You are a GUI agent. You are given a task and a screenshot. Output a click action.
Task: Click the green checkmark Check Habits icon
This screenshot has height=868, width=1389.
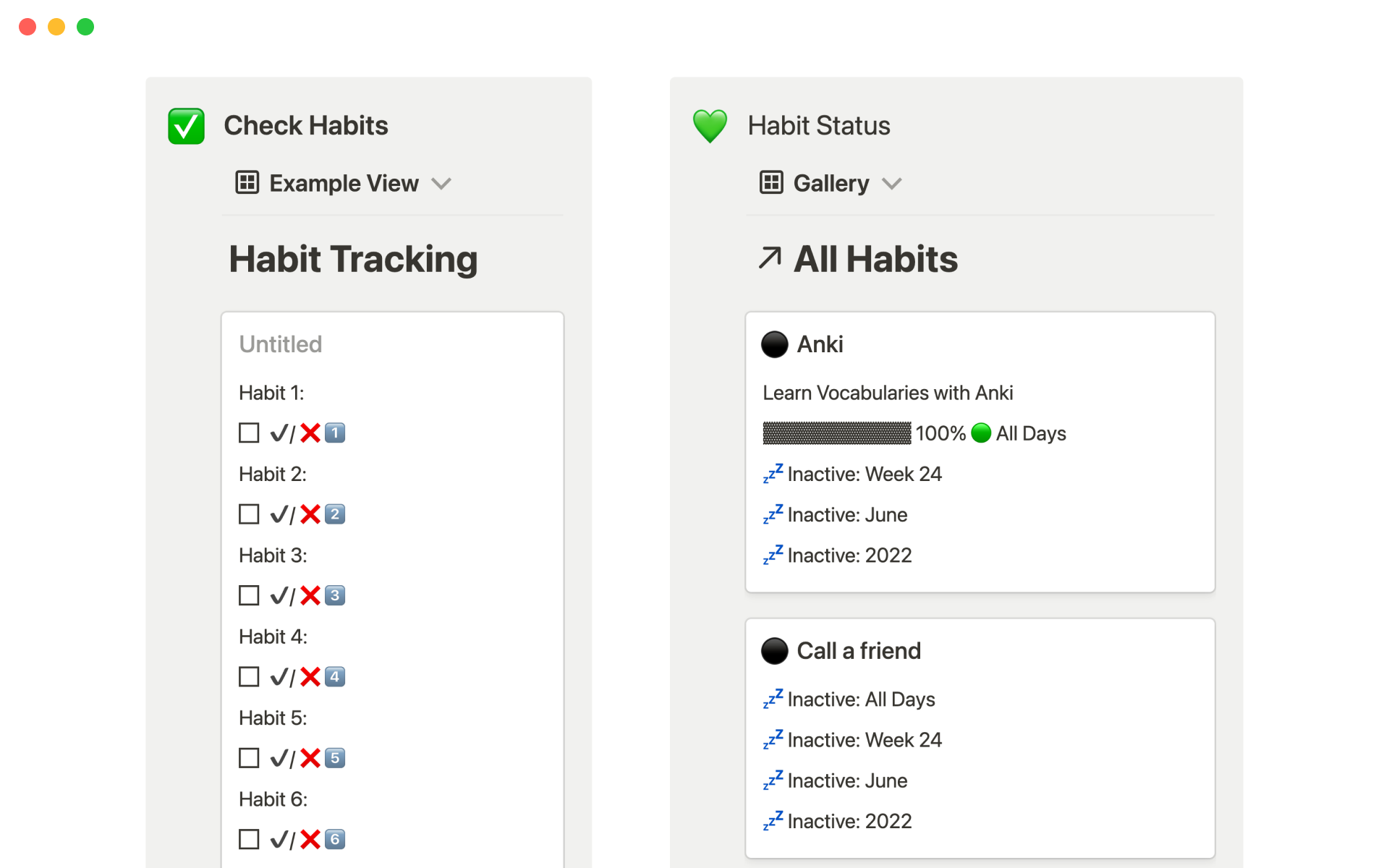pos(186,126)
